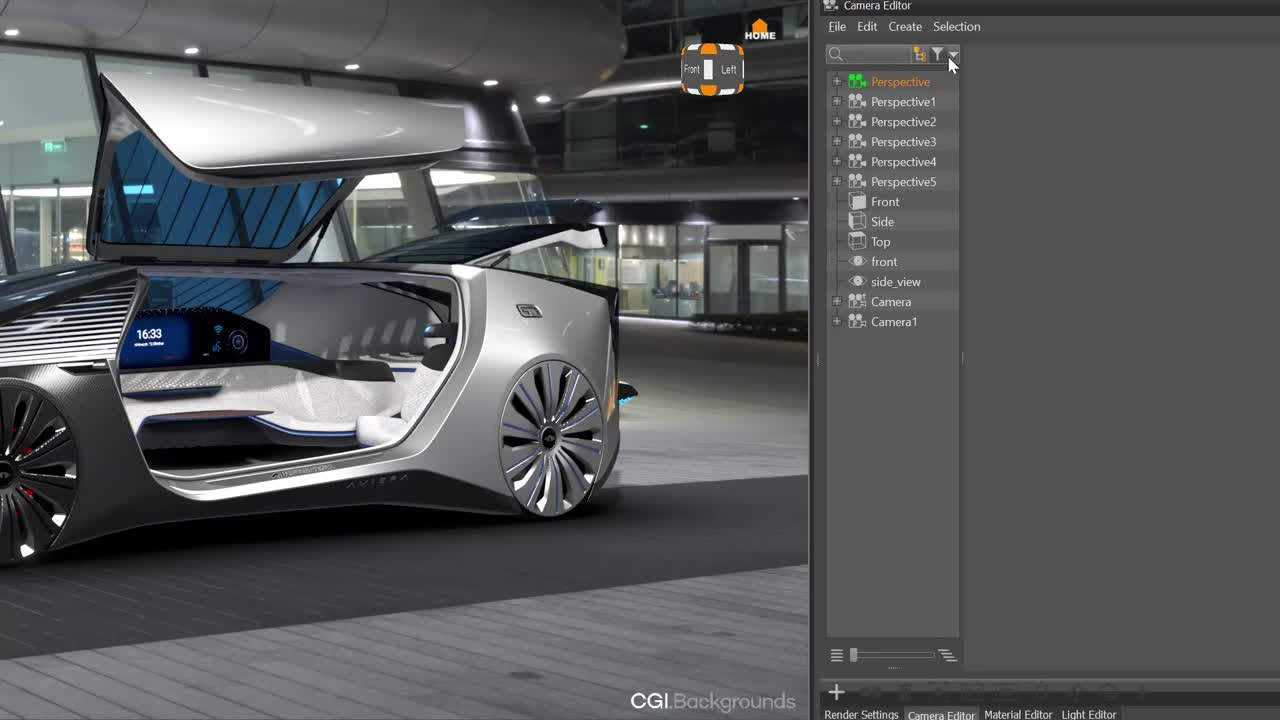Expand the Perspective5 camera node
The width and height of the screenshot is (1280, 720).
837,181
